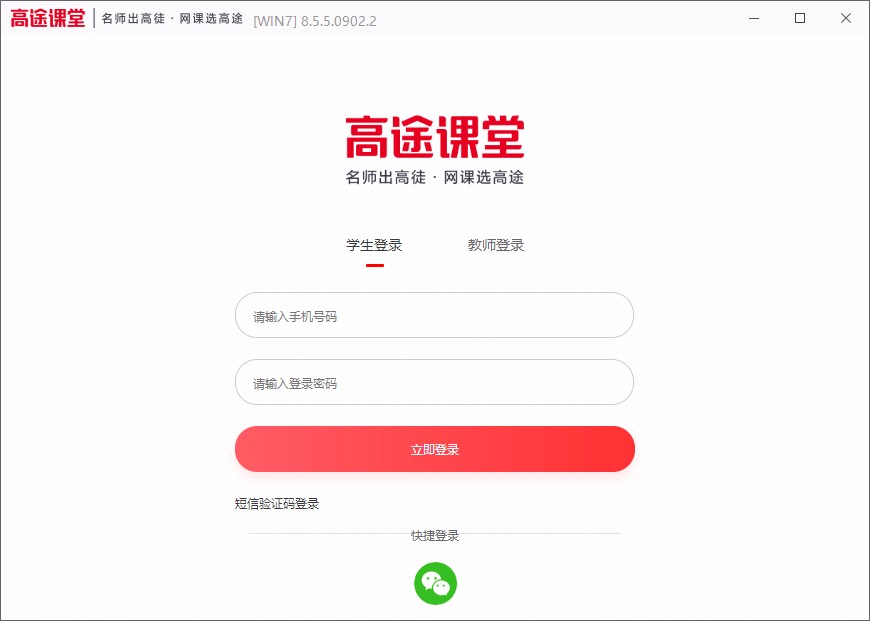Click the empty title bar area beside version text
The height and width of the screenshot is (621, 870).
point(555,18)
